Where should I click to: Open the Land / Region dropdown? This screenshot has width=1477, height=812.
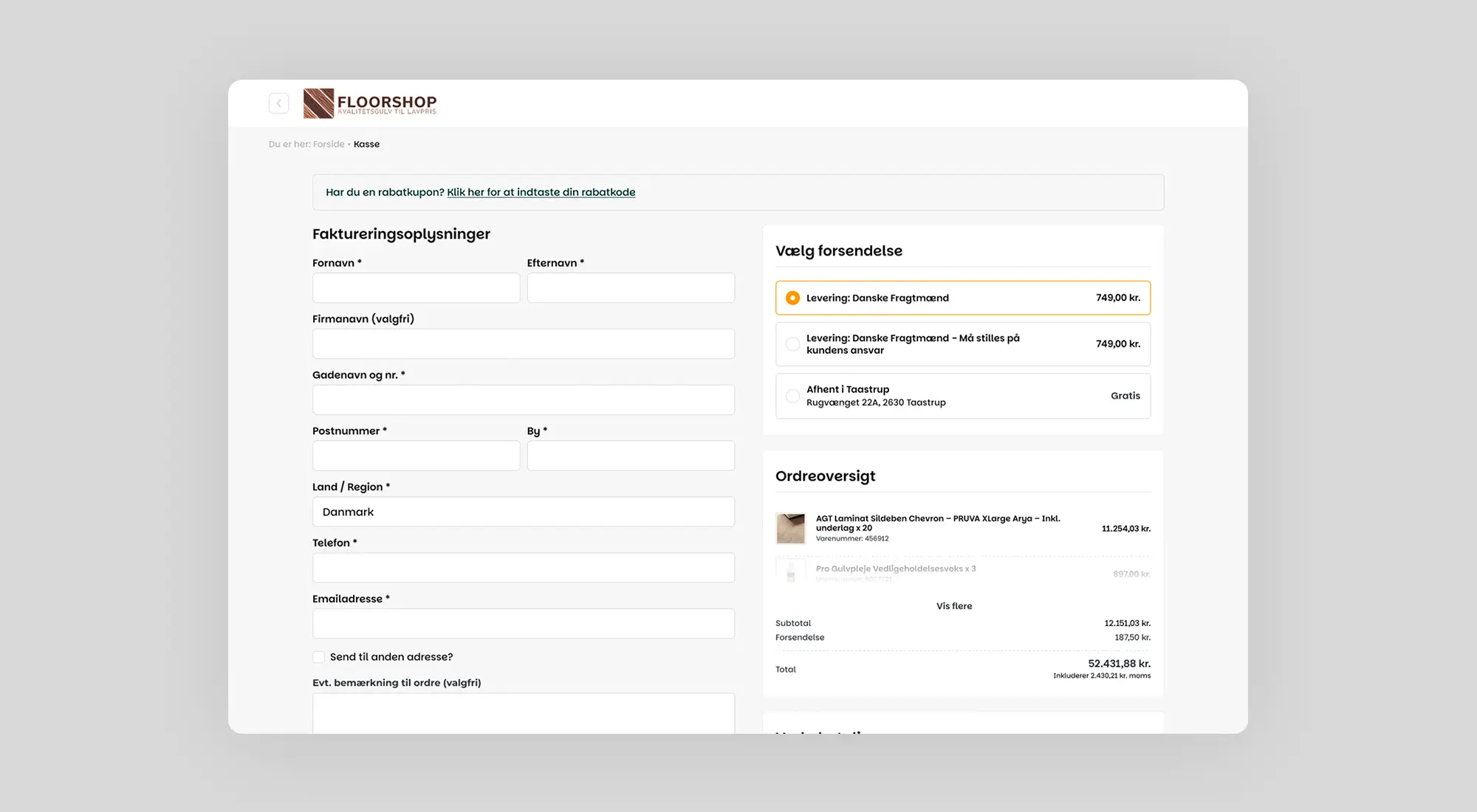click(523, 512)
